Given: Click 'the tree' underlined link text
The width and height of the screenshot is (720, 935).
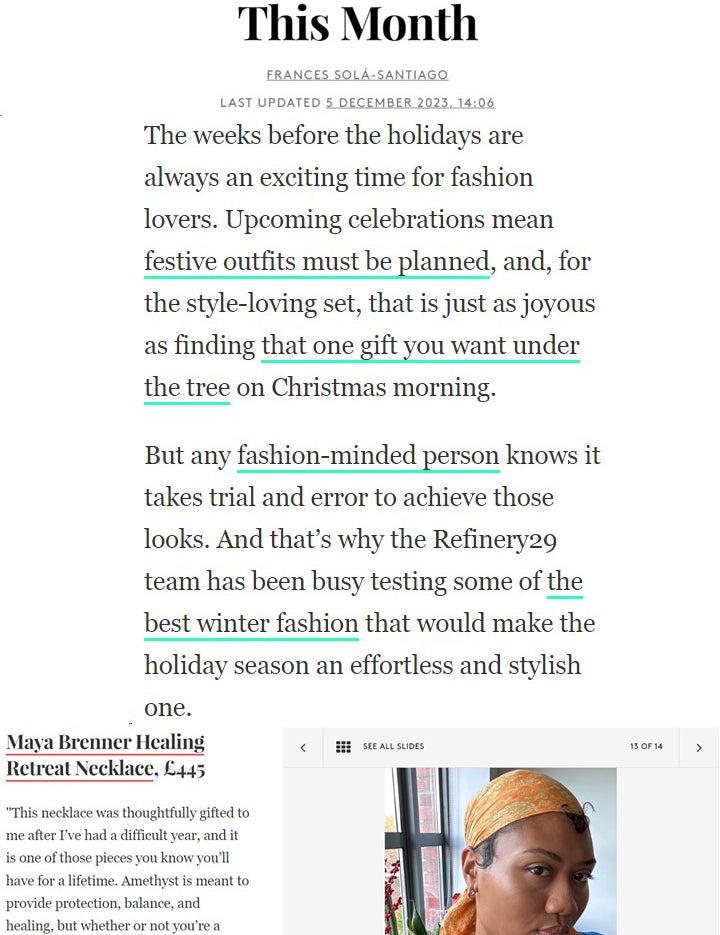Looking at the screenshot, I should (x=187, y=388).
